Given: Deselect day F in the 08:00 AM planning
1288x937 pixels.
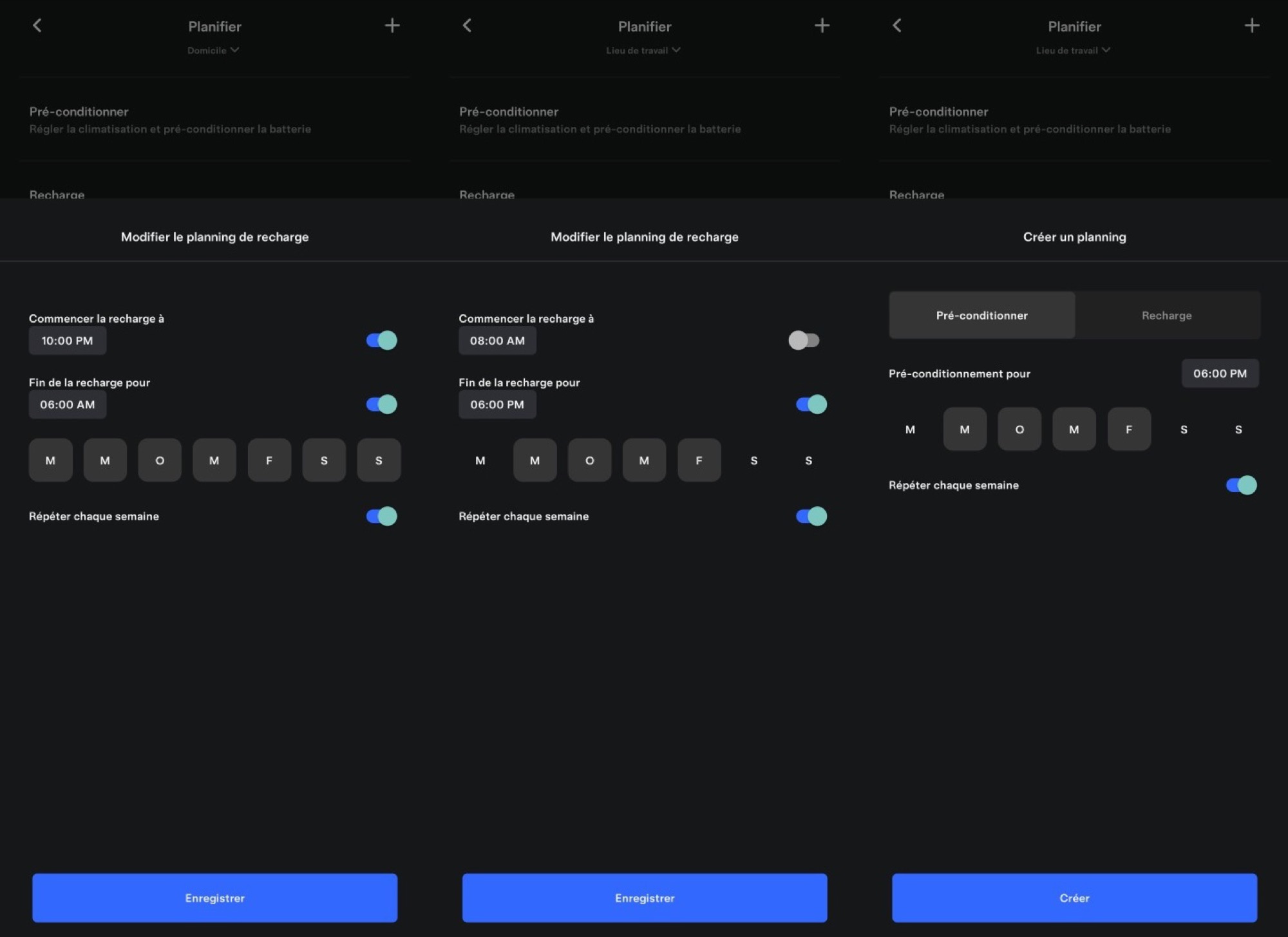Looking at the screenshot, I should pos(699,460).
